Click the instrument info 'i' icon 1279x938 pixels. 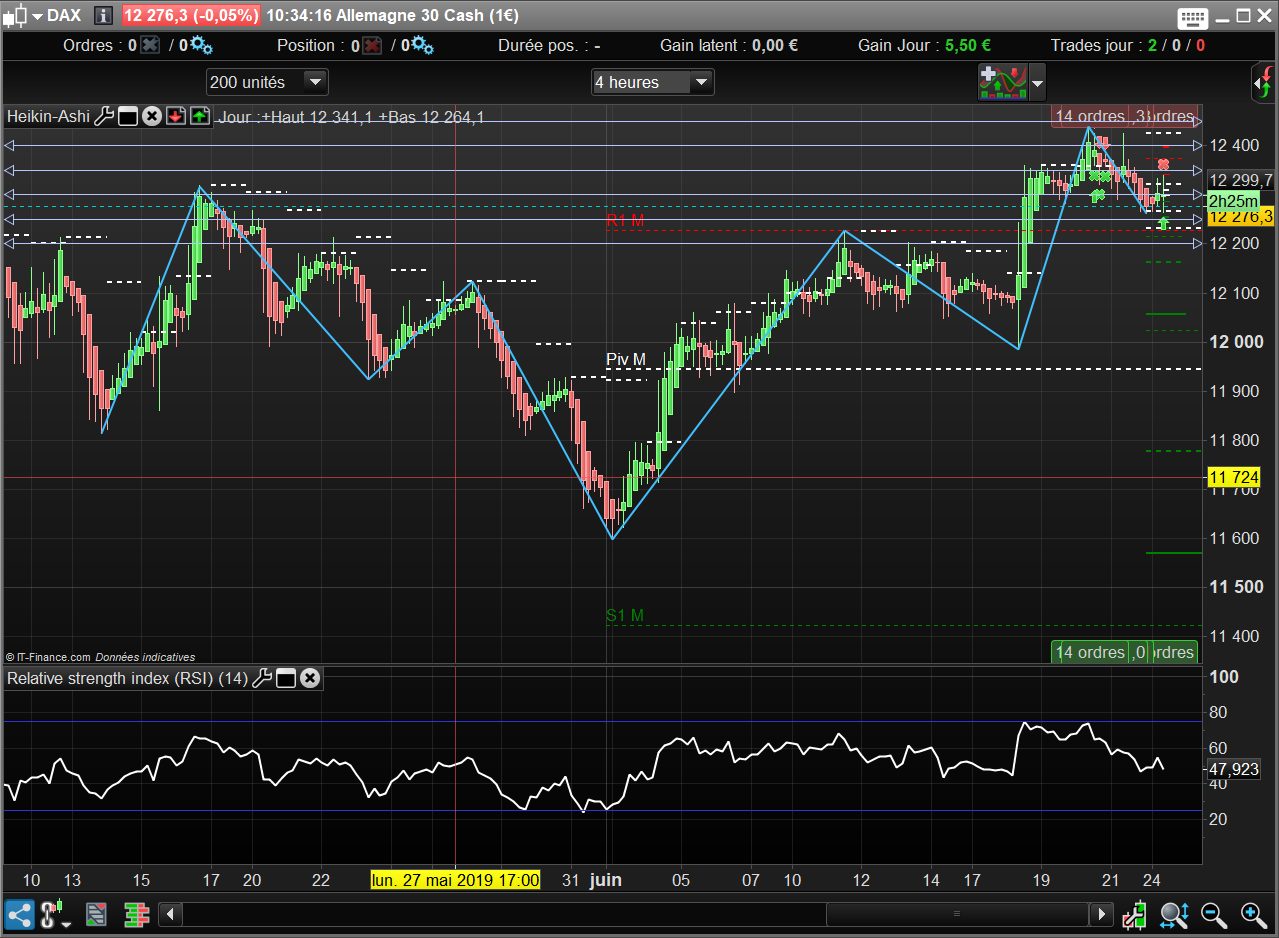tap(103, 16)
